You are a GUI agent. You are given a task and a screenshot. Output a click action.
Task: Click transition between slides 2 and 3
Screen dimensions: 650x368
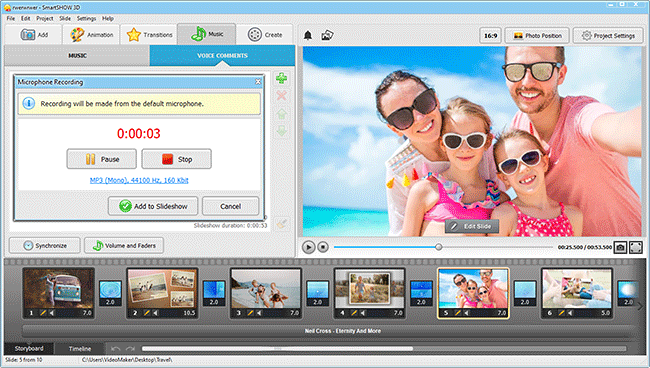(x=214, y=293)
